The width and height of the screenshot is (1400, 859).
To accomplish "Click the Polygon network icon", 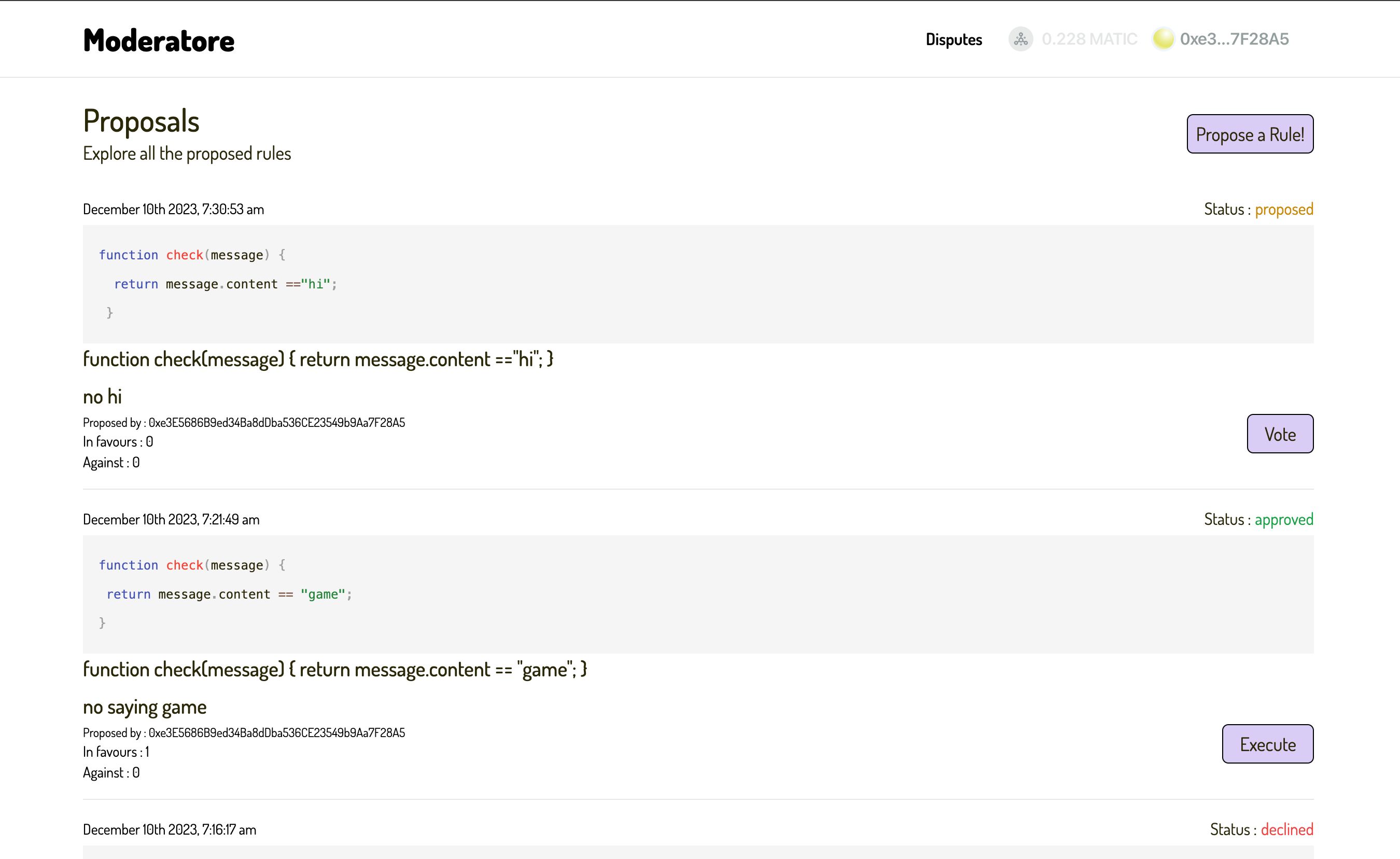I will (x=1020, y=39).
